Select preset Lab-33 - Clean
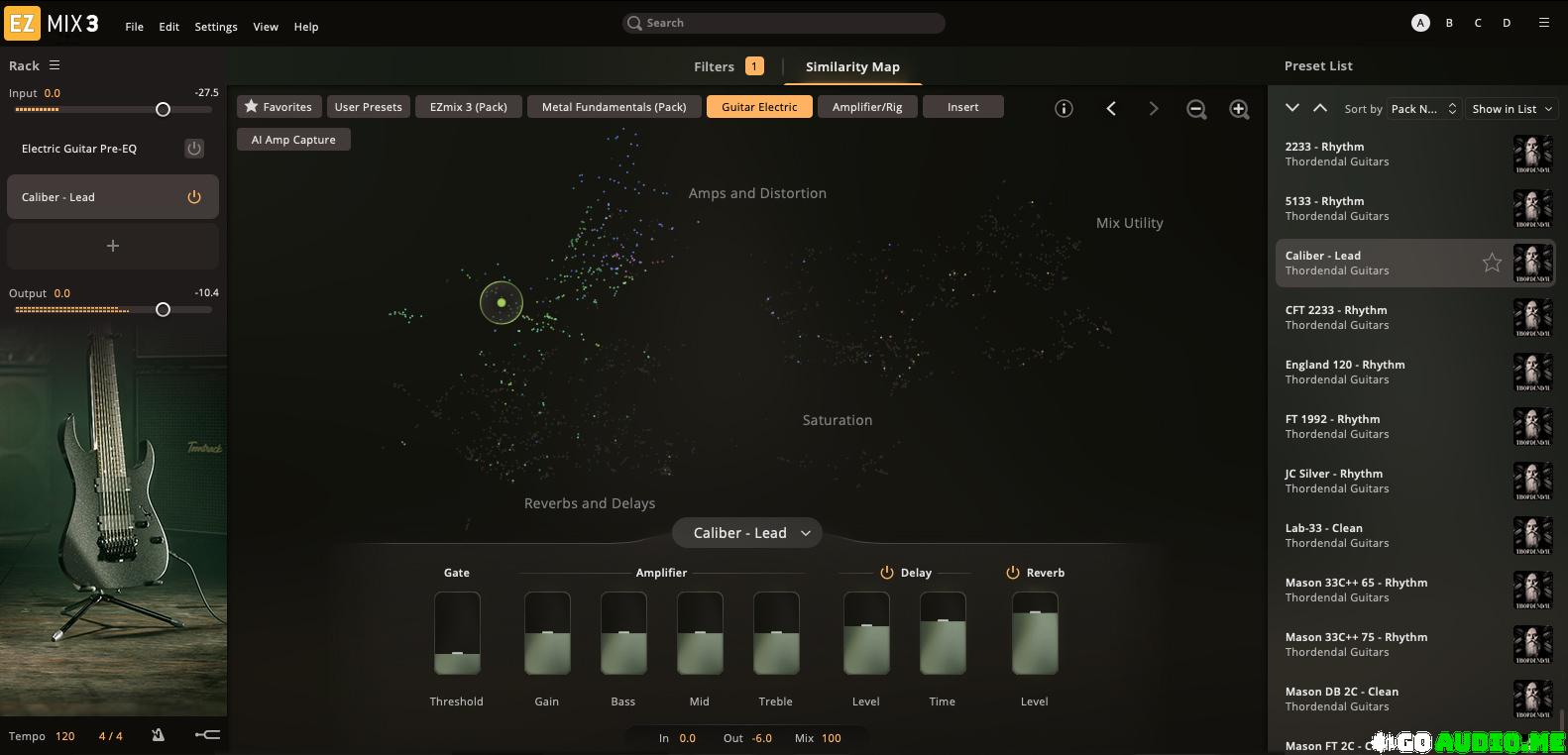1568x755 pixels. pyautogui.click(x=1415, y=535)
